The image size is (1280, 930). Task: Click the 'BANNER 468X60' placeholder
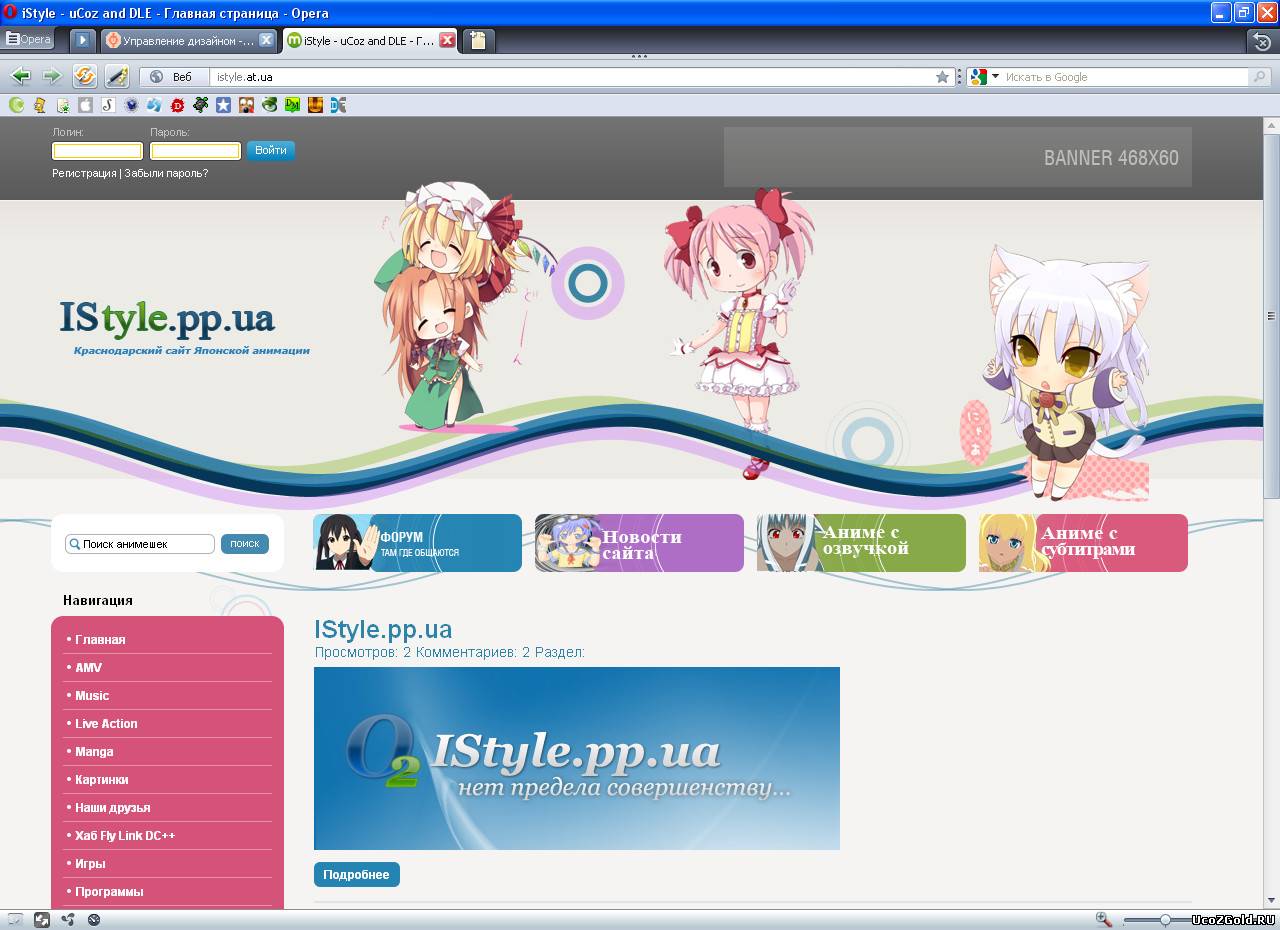click(958, 157)
